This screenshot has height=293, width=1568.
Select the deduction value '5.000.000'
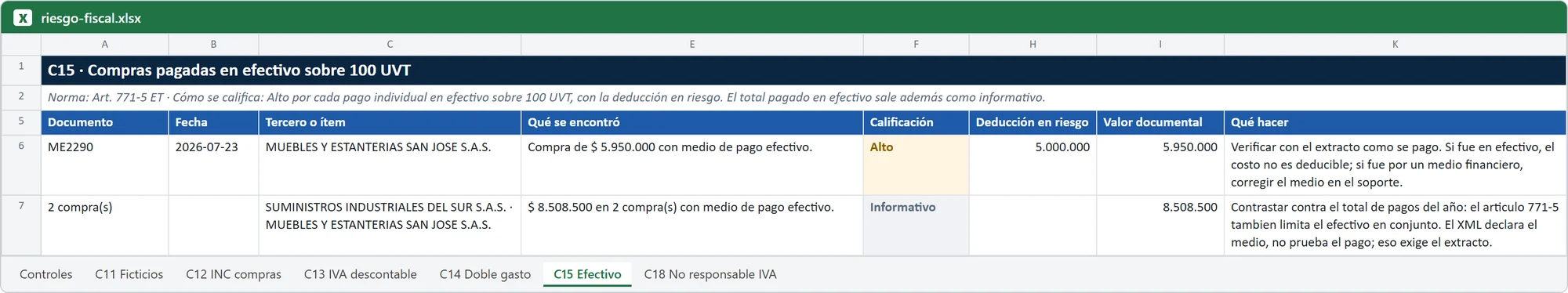(1033, 165)
